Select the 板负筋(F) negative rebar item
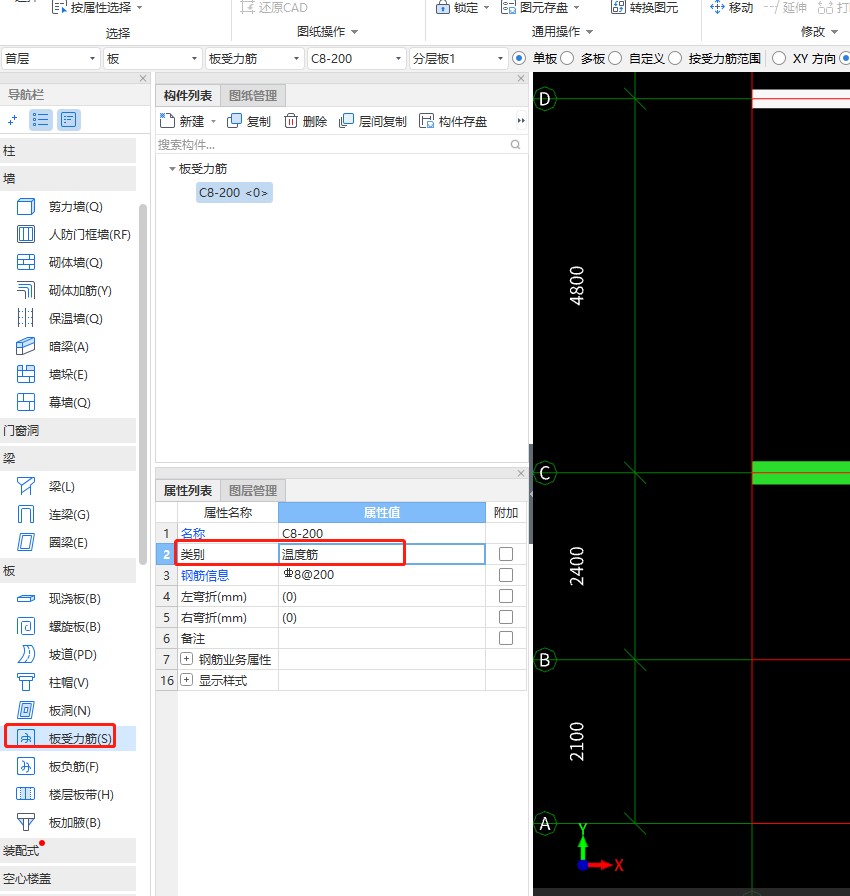 pos(57,767)
